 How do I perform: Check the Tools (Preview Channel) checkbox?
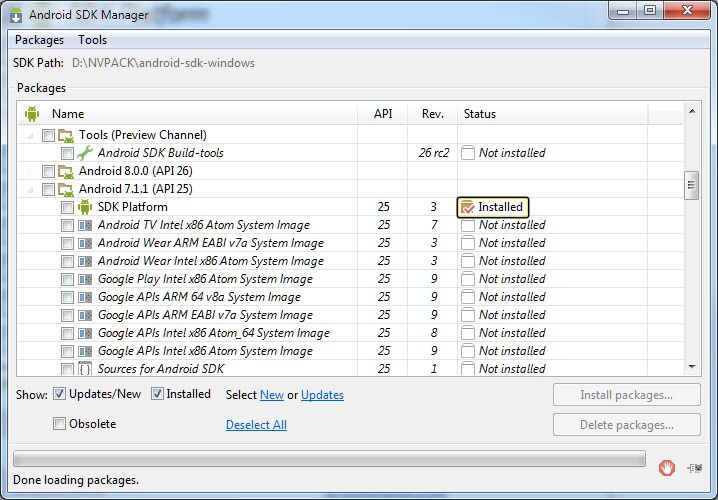[48, 136]
